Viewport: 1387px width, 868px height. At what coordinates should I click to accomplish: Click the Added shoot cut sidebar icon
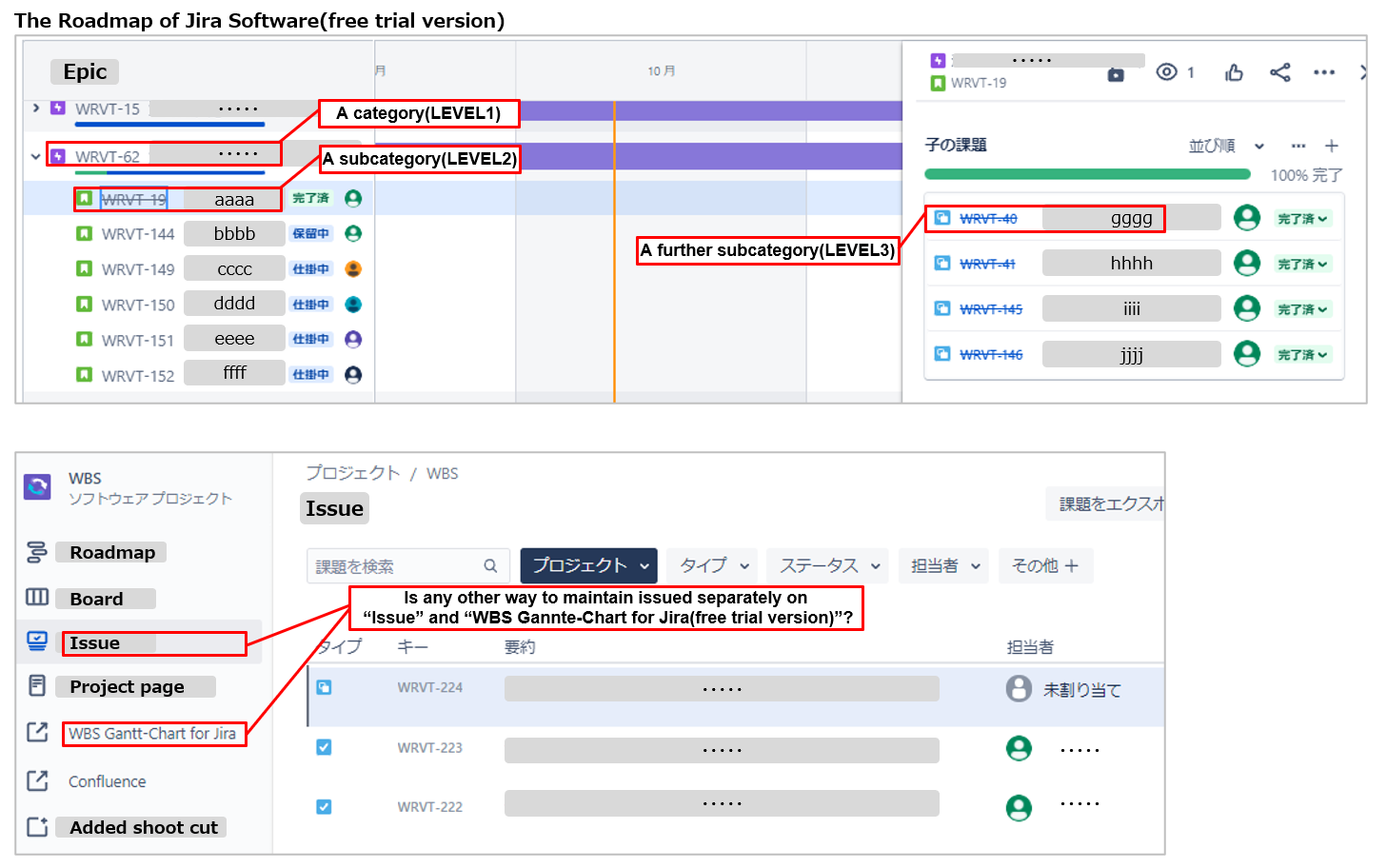pyautogui.click(x=37, y=827)
